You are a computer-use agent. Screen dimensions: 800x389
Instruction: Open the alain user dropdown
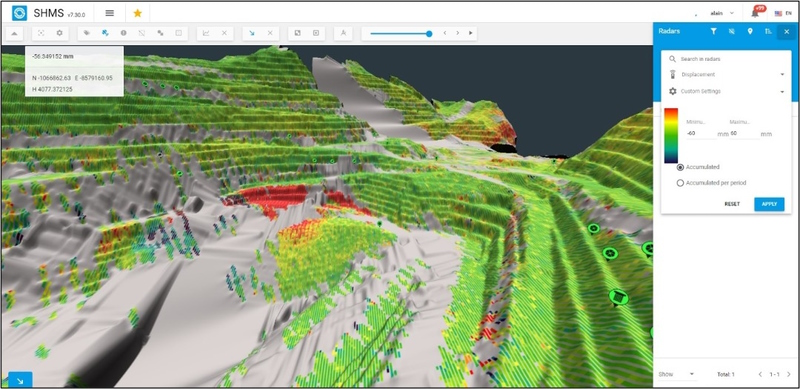click(x=721, y=13)
